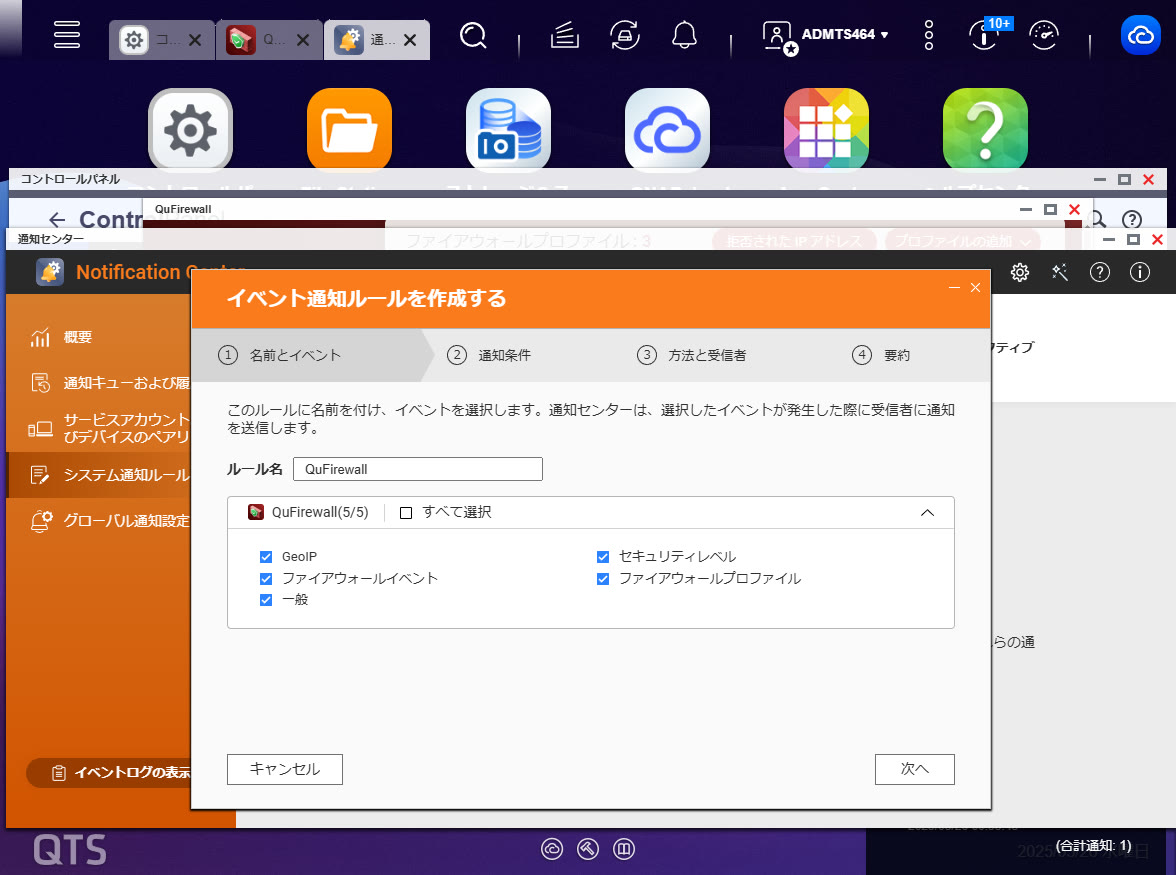The image size is (1176, 875).
Task: Close the QuFirewall window
Action: [x=1074, y=209]
